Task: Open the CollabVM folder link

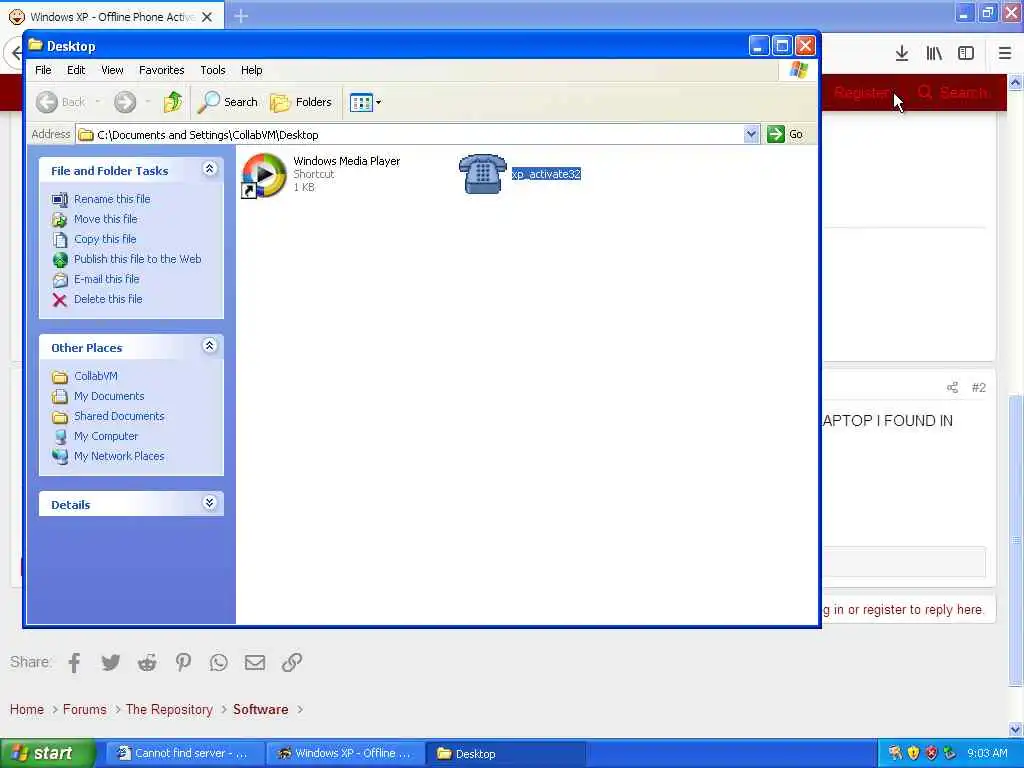Action: tap(95, 376)
